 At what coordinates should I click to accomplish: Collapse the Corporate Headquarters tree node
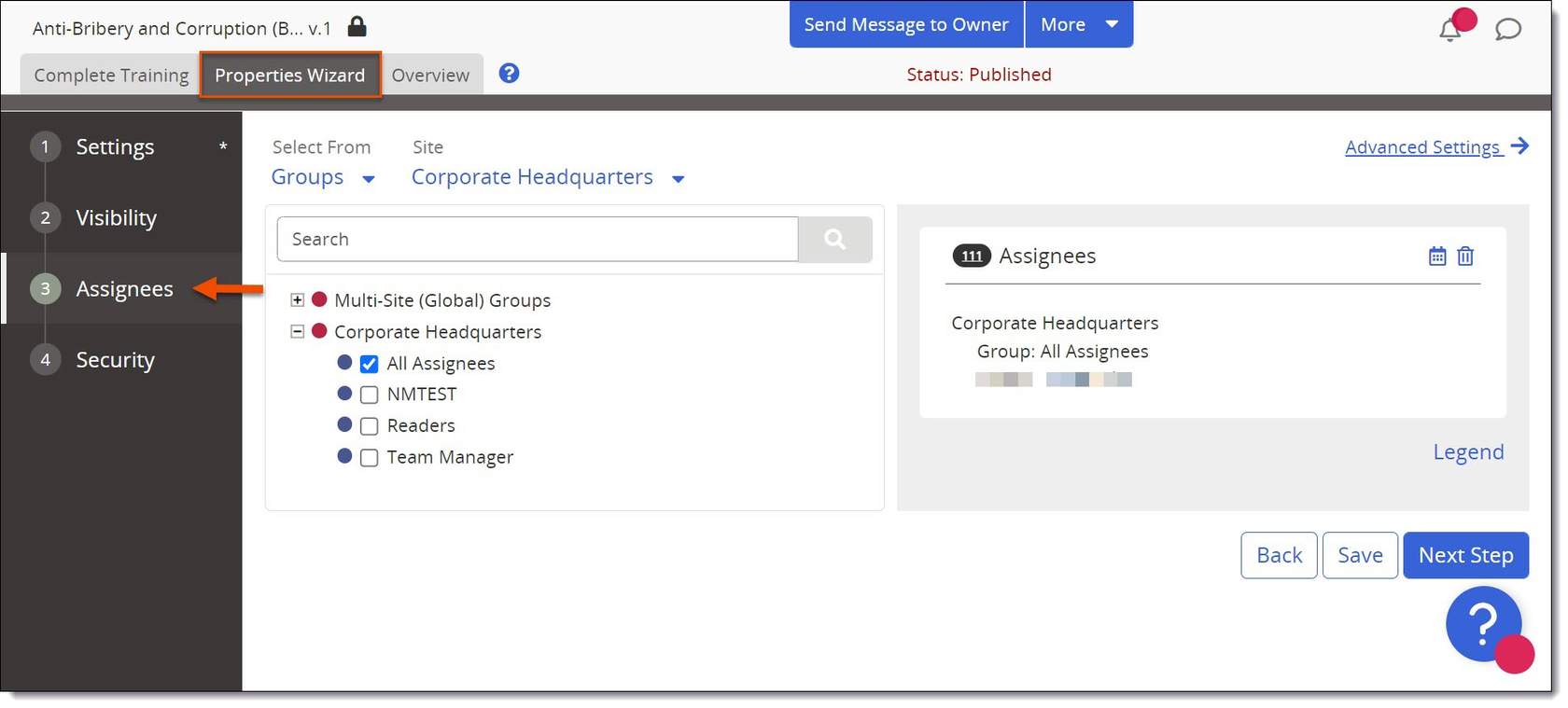297,331
